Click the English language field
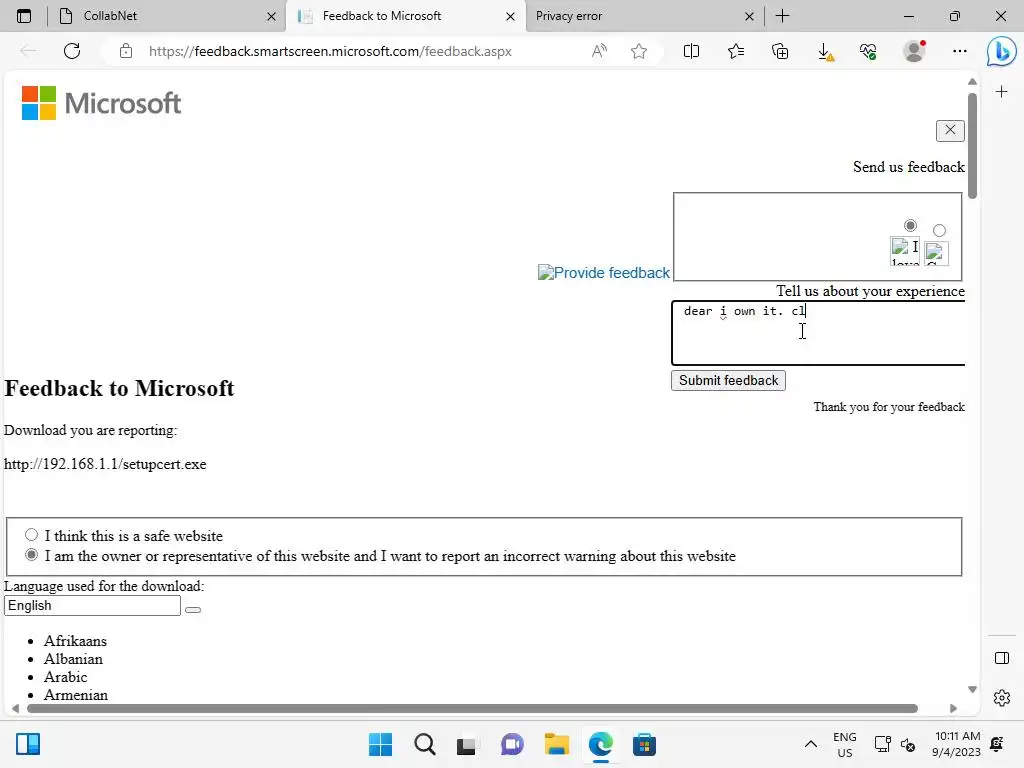This screenshot has height=768, width=1024. pyautogui.click(x=92, y=605)
